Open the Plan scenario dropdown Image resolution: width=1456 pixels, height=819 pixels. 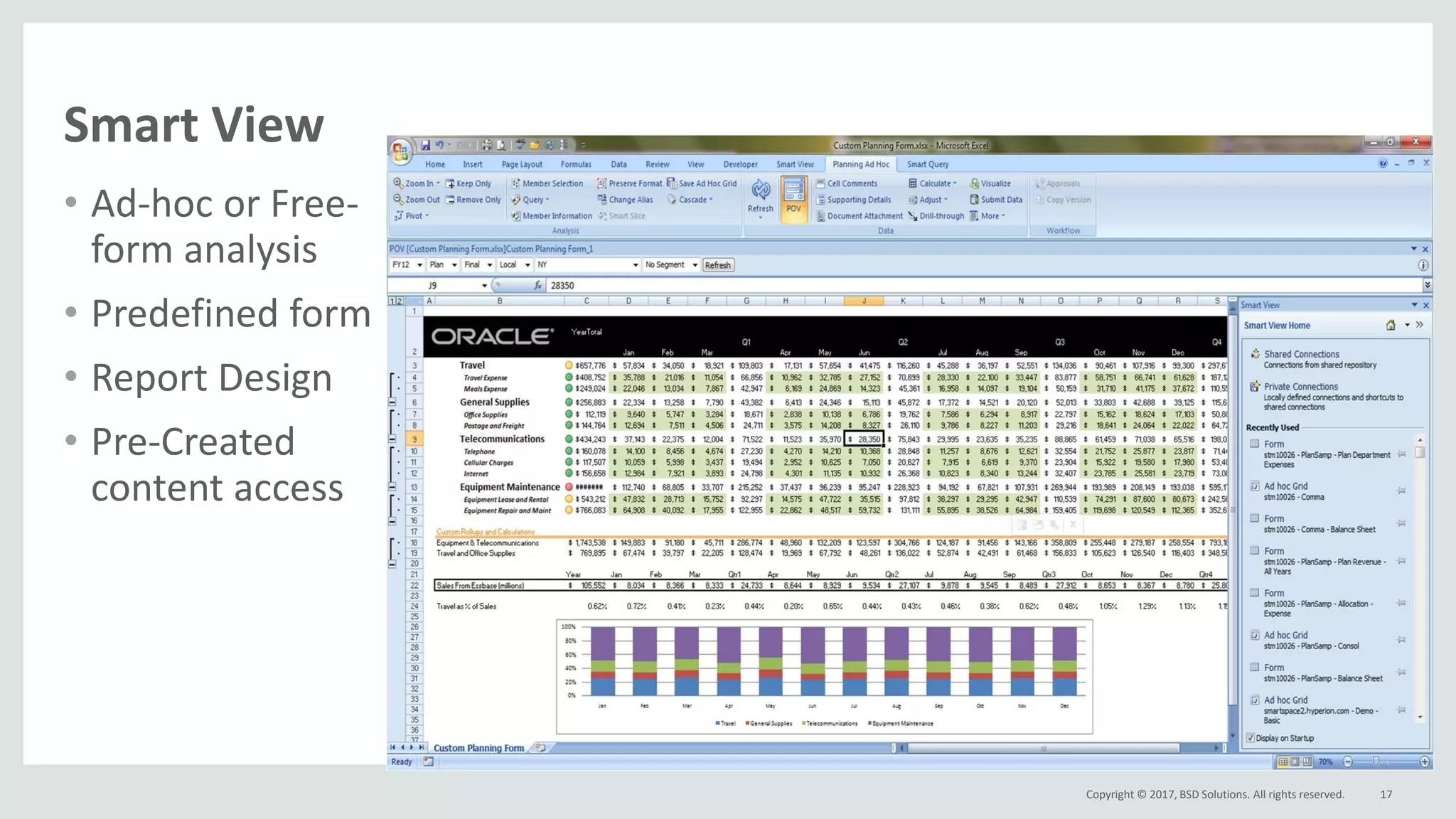(x=454, y=265)
